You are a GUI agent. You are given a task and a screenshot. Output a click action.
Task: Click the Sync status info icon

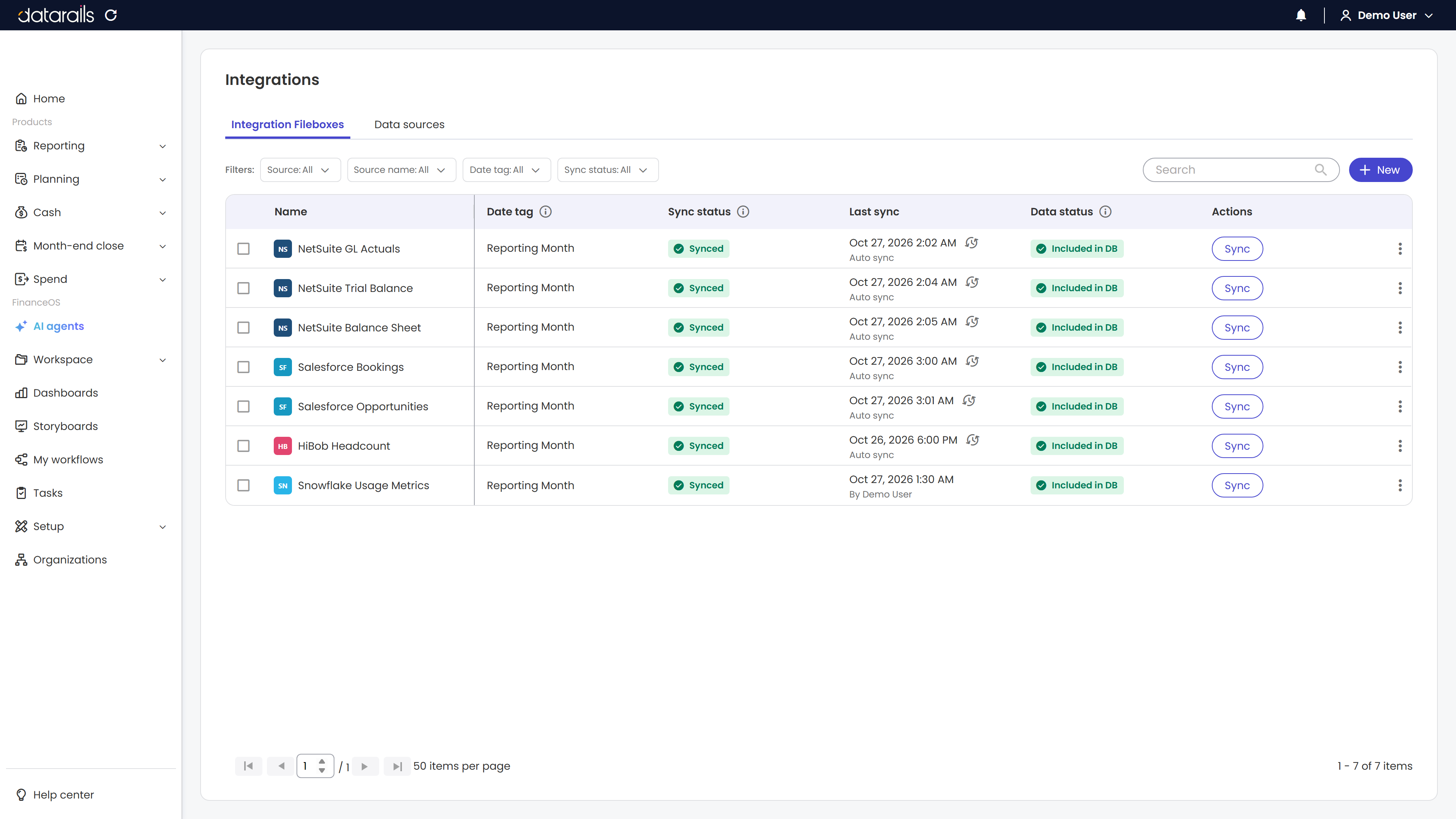click(x=743, y=212)
